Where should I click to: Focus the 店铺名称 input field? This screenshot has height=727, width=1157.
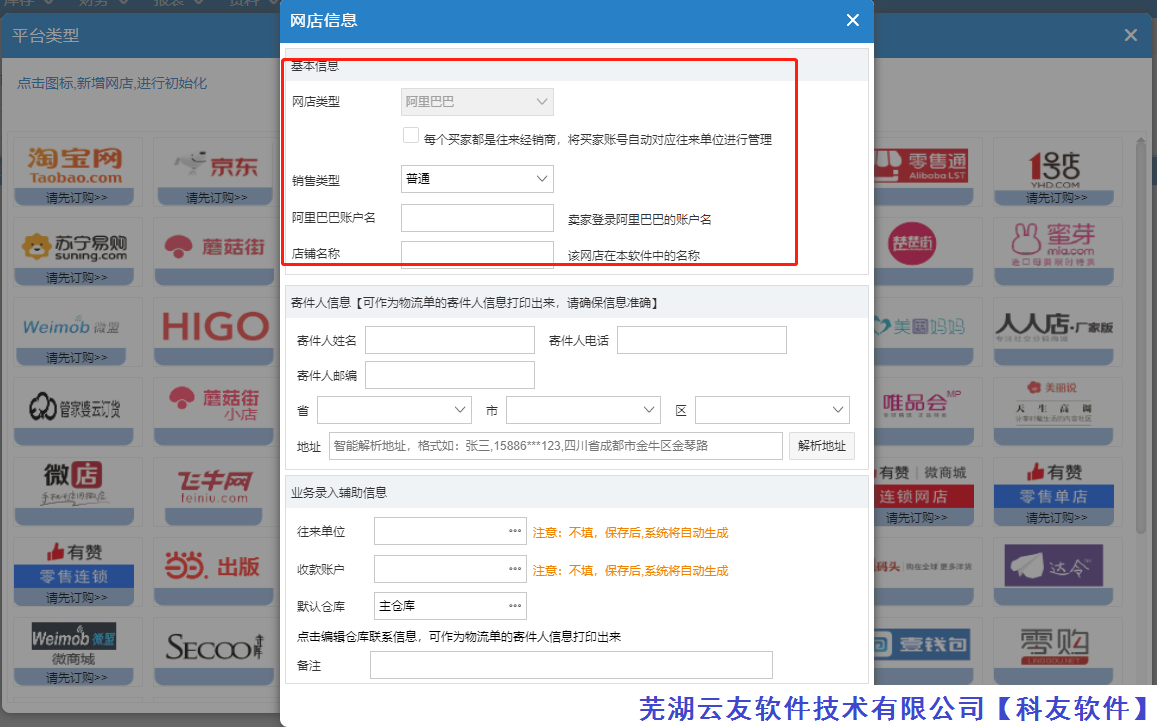(477, 253)
